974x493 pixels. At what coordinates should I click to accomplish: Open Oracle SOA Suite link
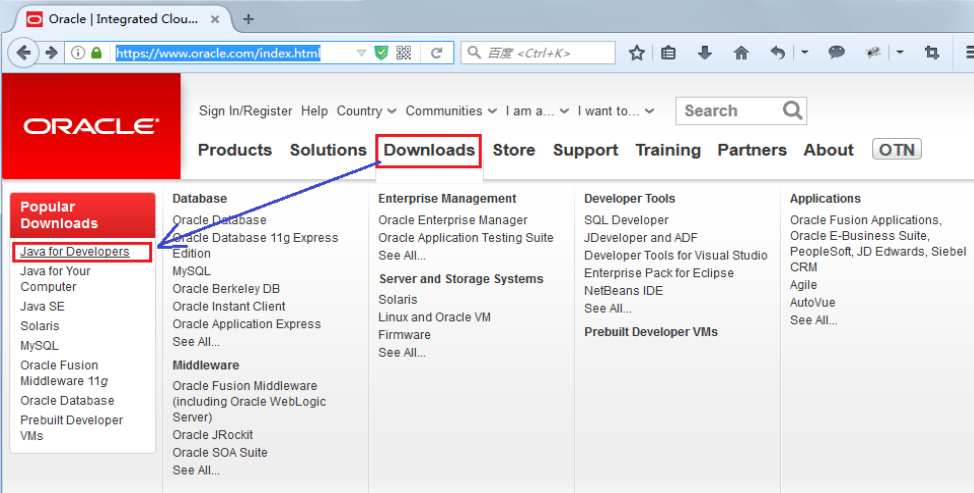pyautogui.click(x=220, y=453)
